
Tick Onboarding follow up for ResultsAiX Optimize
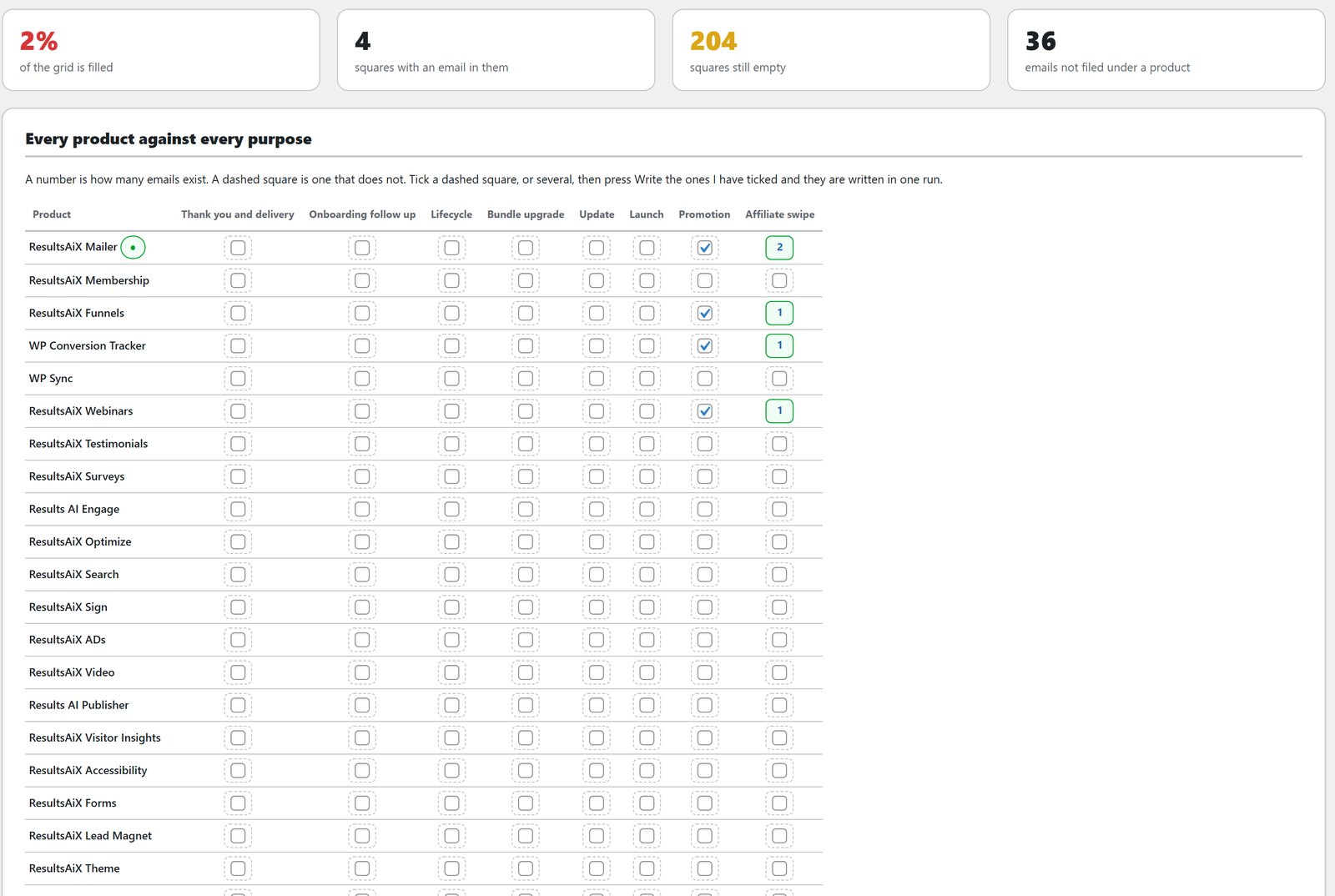pyautogui.click(x=362, y=541)
